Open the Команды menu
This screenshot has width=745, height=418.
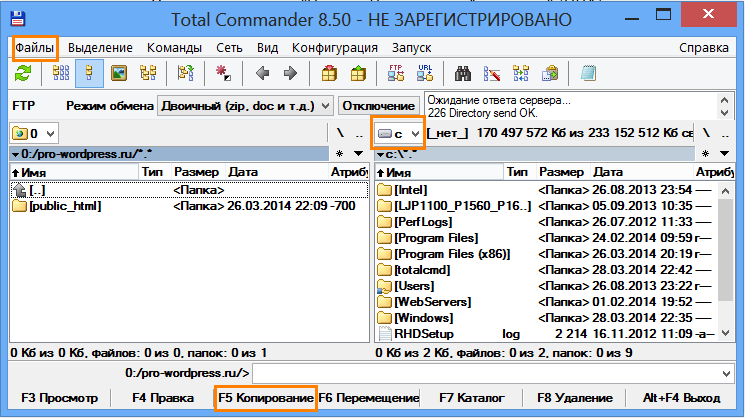tap(174, 48)
